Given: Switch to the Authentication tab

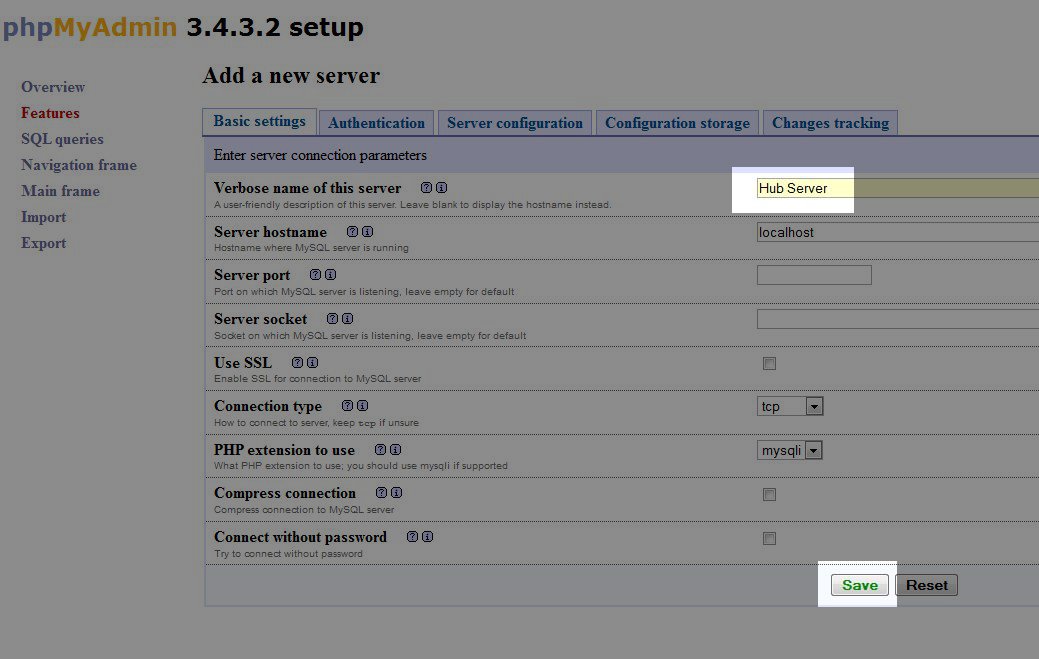Looking at the screenshot, I should pos(376,123).
